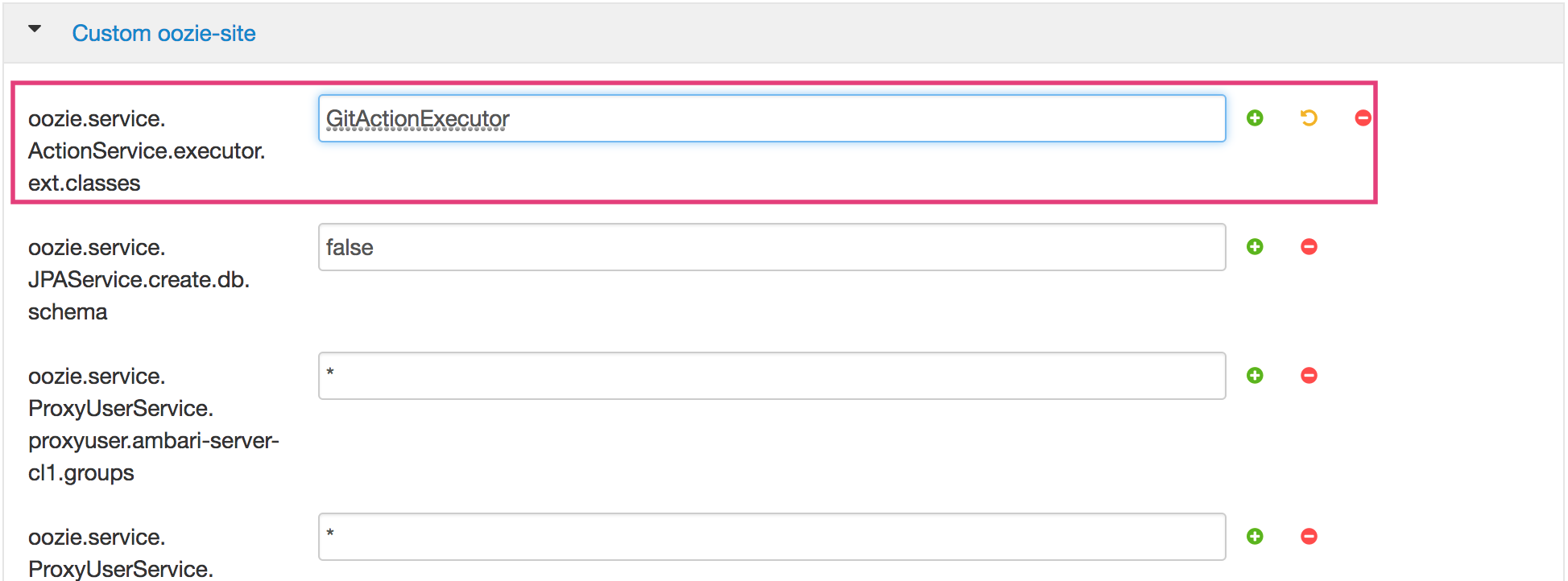Click the Custom oozie-site heading link
Image resolution: width=1568 pixels, height=581 pixels.
pos(163,34)
